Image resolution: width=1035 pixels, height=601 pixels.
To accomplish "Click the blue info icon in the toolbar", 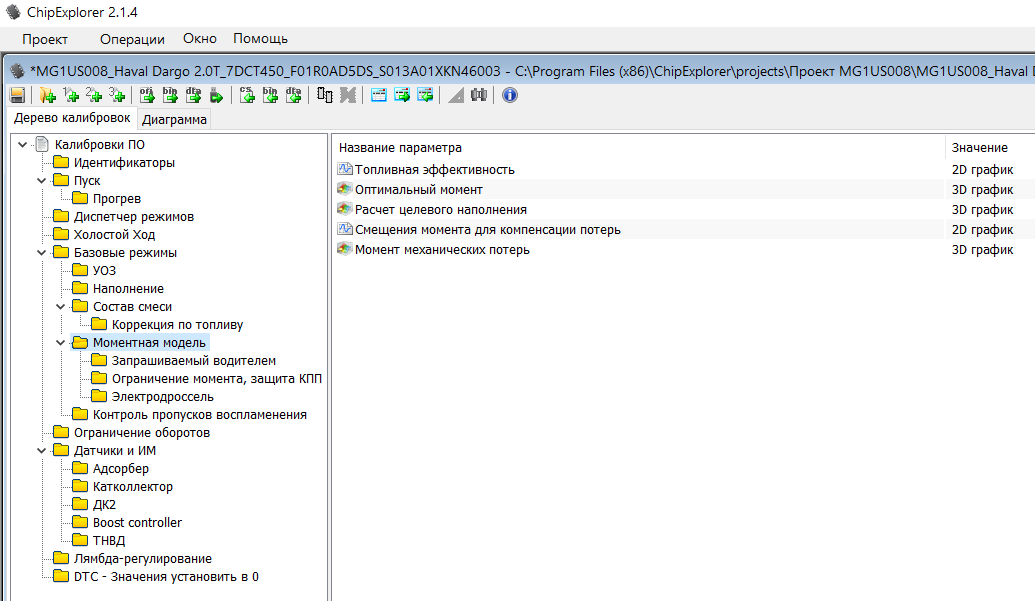I will click(510, 95).
